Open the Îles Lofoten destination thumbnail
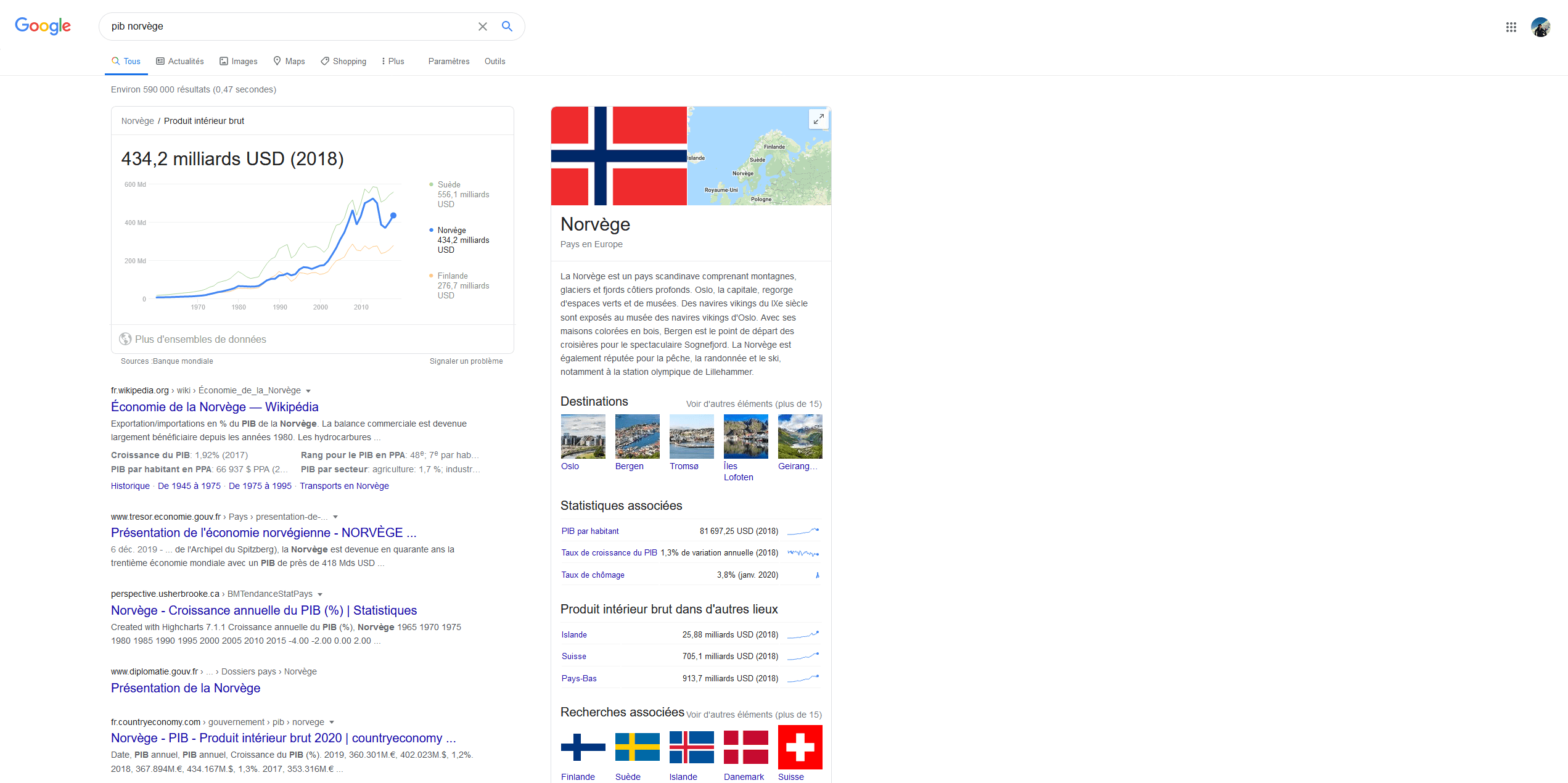This screenshot has width=1568, height=783. point(746,437)
